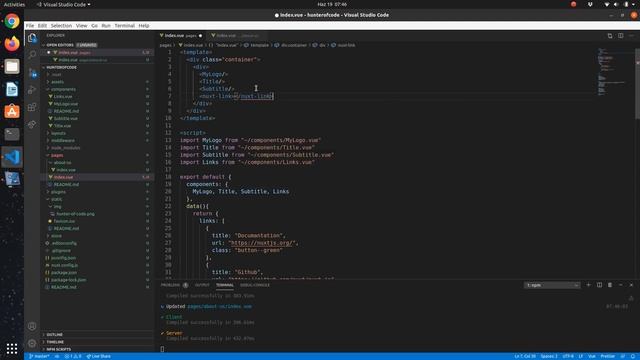640x360 pixels.
Task: Open Title.vue in the explorer
Action: click(x=62, y=126)
